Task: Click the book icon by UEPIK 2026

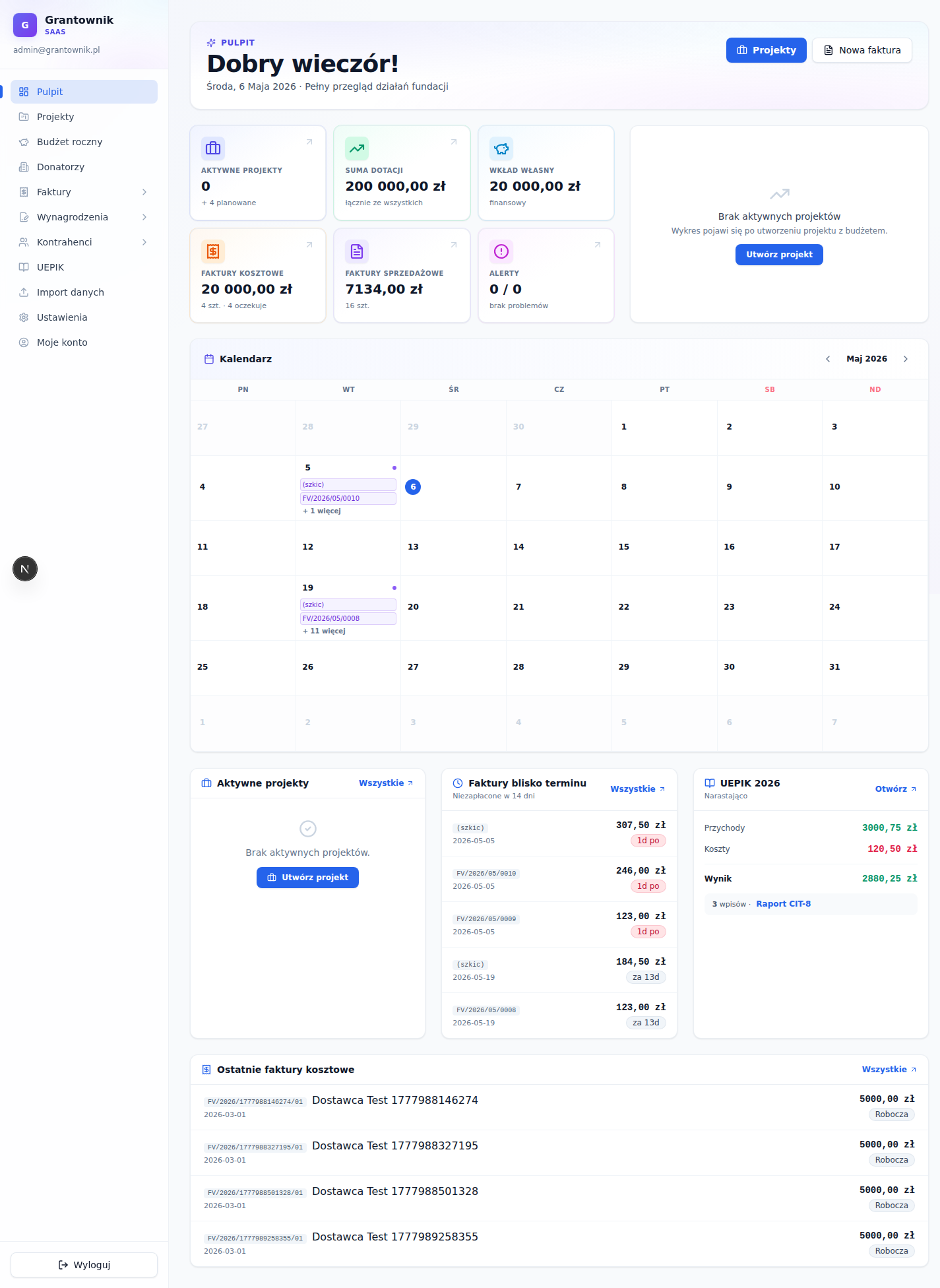Action: 710,783
